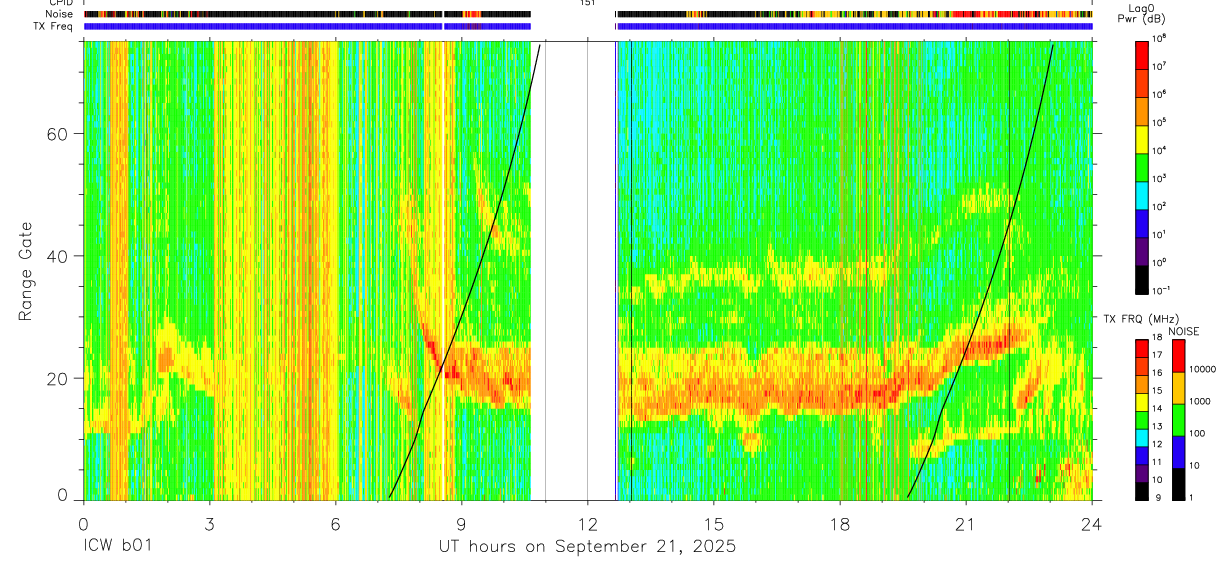Click the x-axis tick label '3'
The width and height of the screenshot is (1228, 567).
coord(209,523)
